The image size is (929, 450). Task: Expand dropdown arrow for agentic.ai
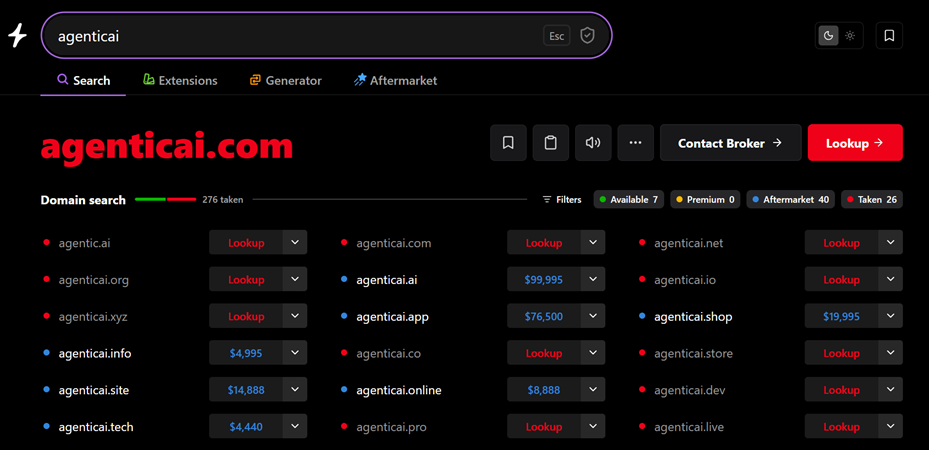tap(295, 242)
